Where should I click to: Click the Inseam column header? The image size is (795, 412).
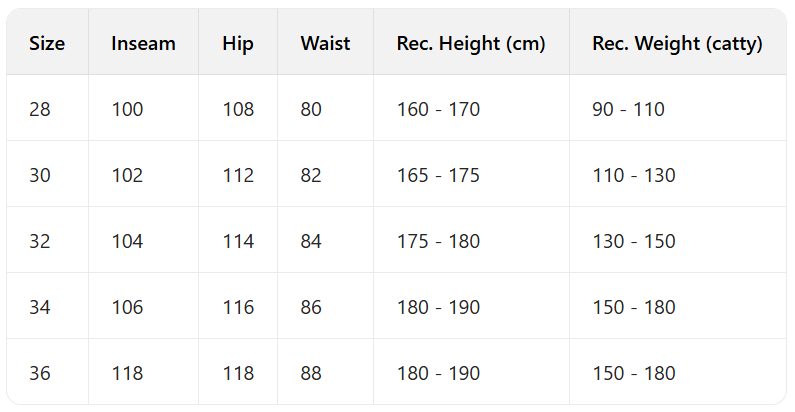143,43
